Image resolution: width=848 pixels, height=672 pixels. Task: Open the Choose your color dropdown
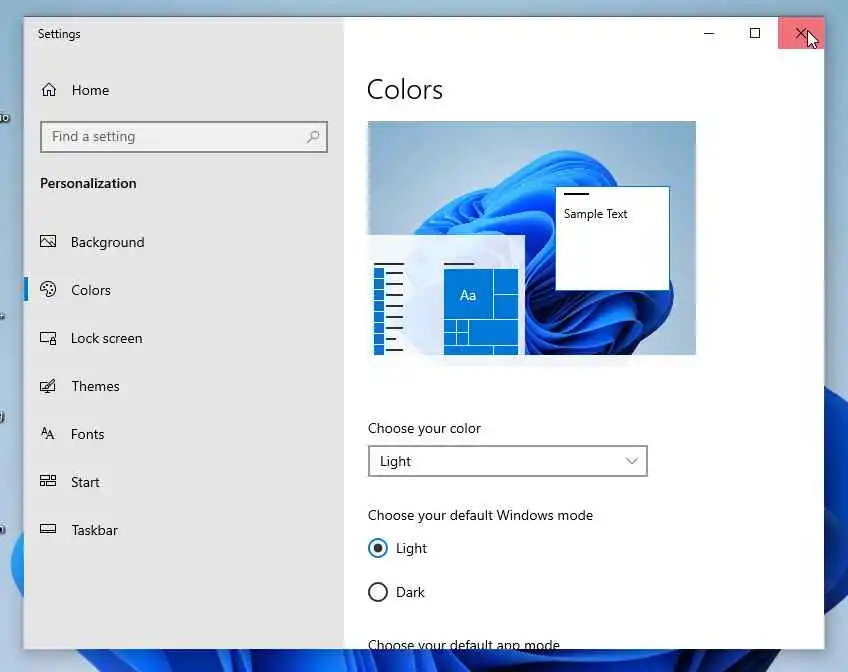(507, 461)
